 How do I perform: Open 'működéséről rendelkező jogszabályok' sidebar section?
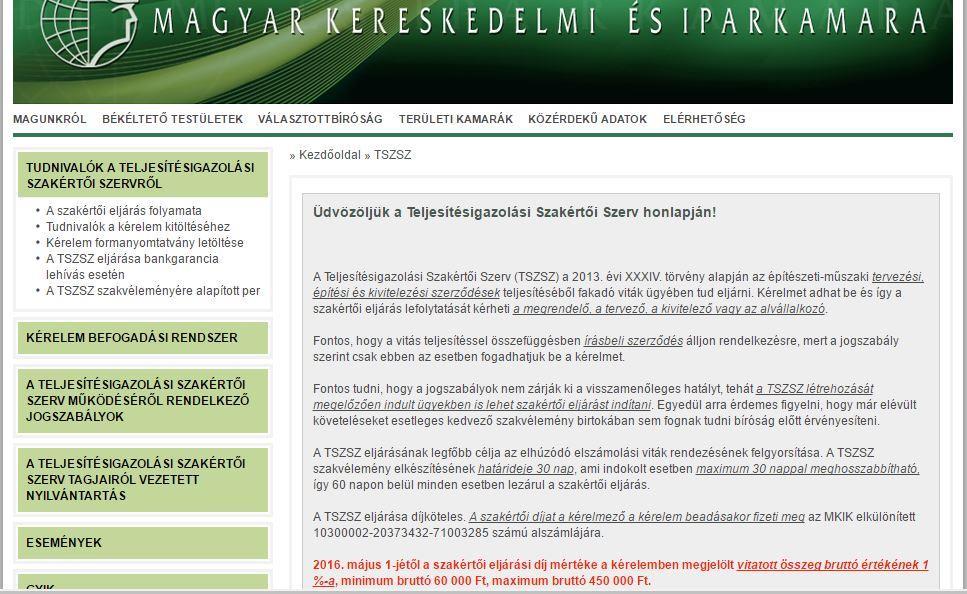(143, 401)
